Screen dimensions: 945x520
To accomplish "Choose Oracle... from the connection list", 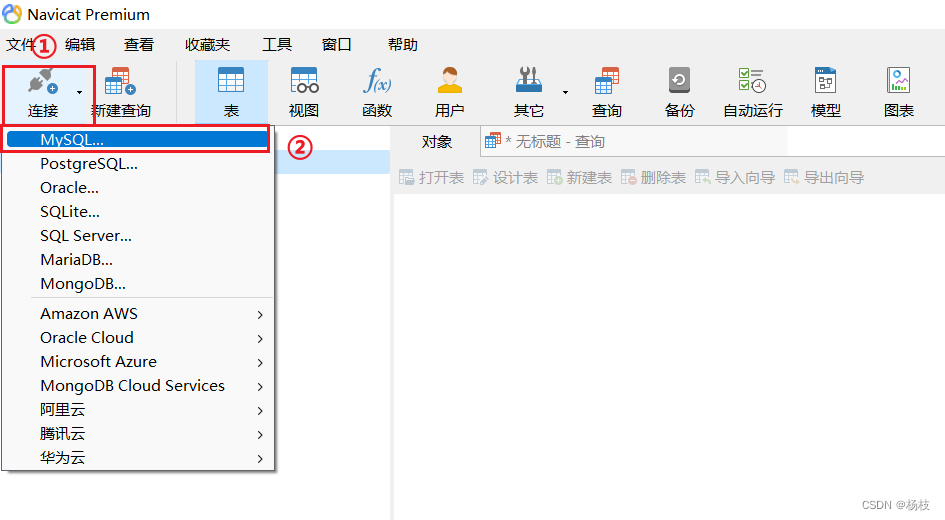I will 137,188.
